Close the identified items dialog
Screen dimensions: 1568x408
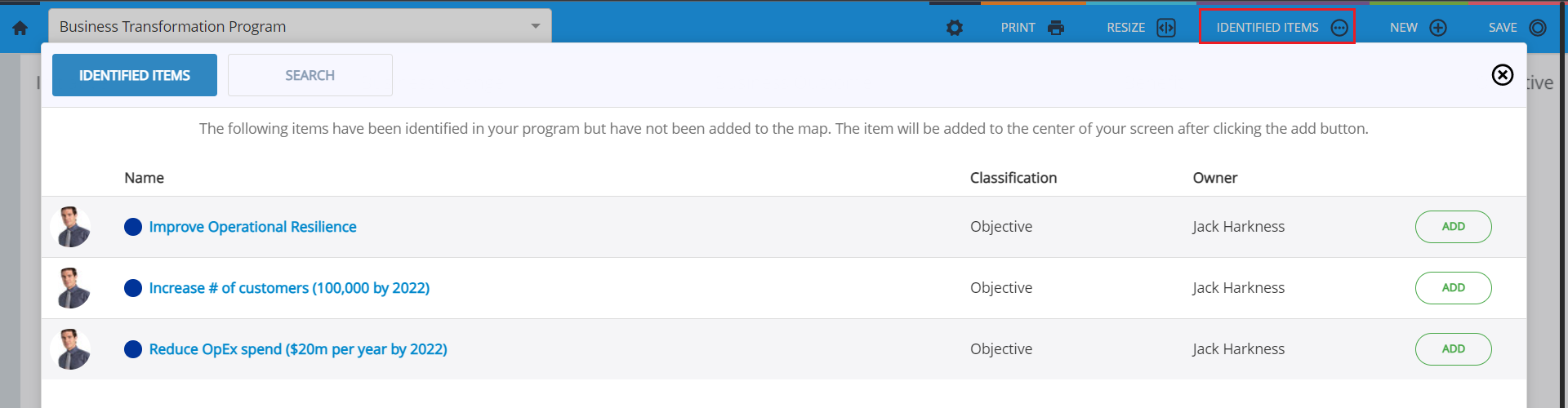pos(1503,75)
